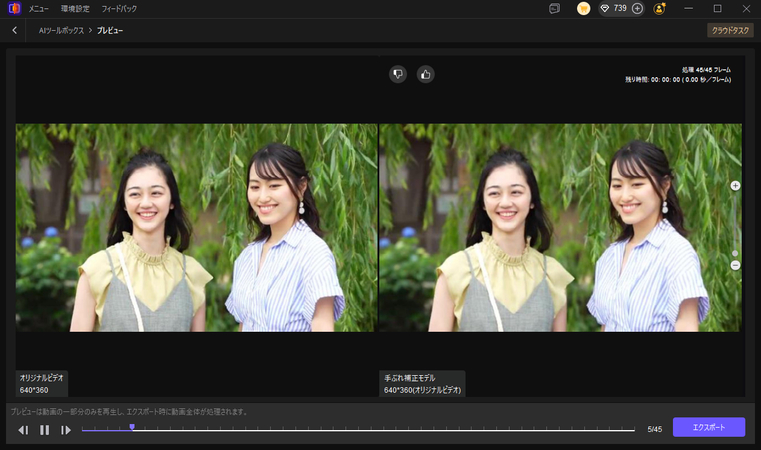The image size is (761, 450).
Task: Click the 5/45 frame counter
Action: coord(654,429)
